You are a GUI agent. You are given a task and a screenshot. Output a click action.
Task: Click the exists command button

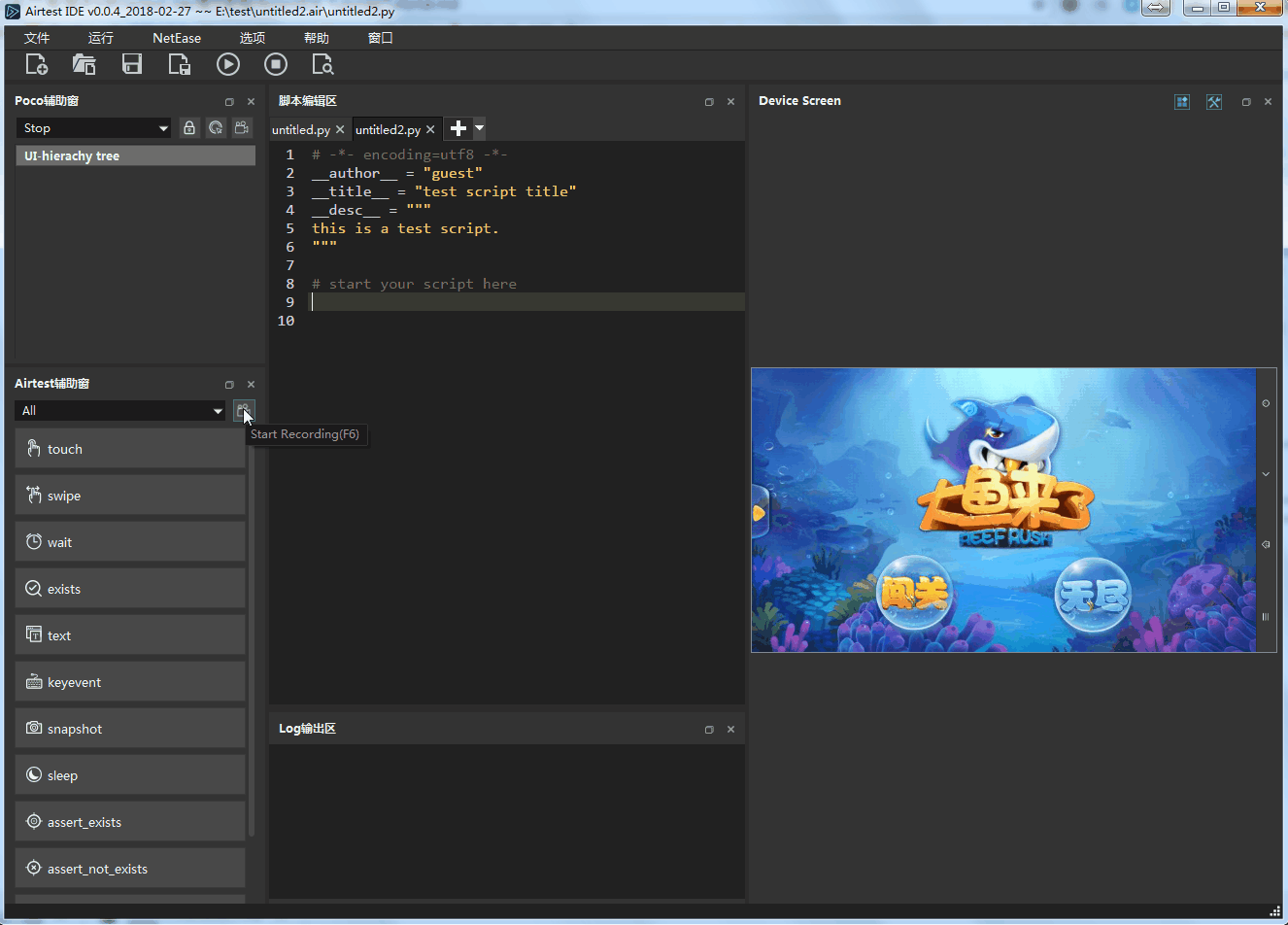pyautogui.click(x=130, y=589)
